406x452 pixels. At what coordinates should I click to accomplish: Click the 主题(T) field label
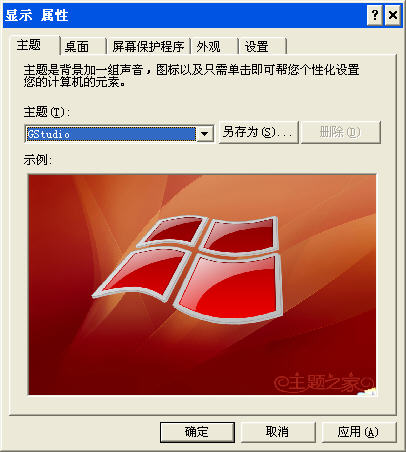47,112
